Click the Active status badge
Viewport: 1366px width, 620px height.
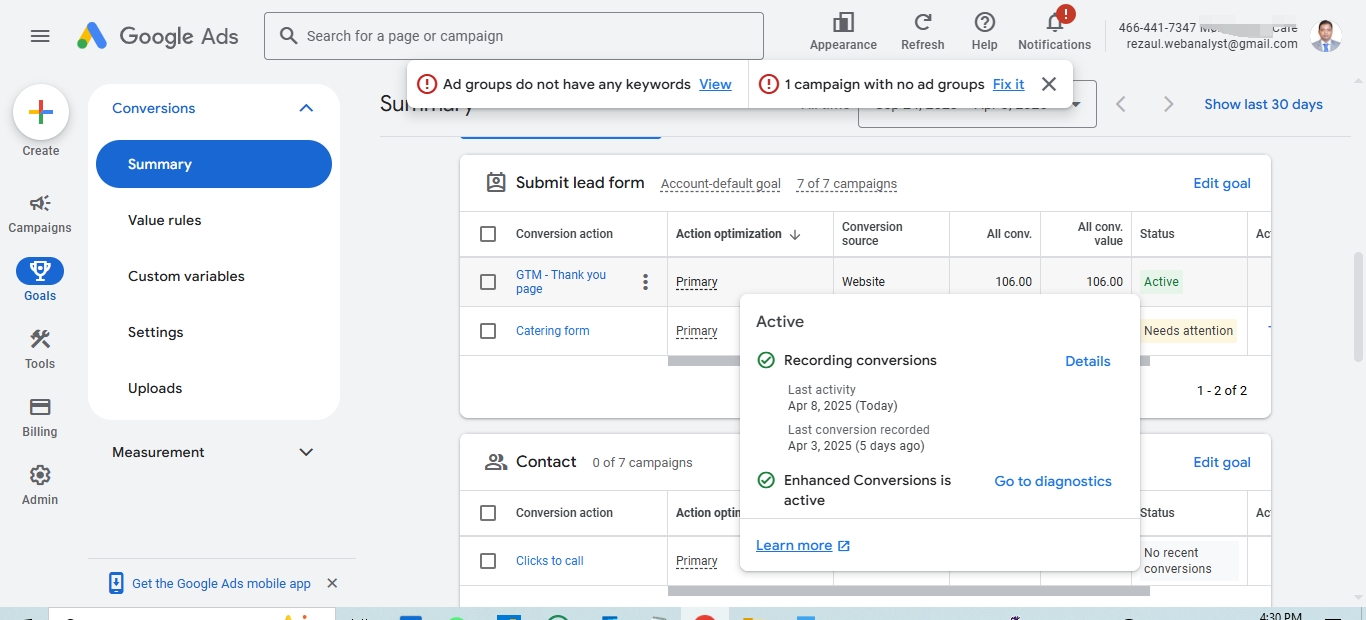click(1161, 282)
